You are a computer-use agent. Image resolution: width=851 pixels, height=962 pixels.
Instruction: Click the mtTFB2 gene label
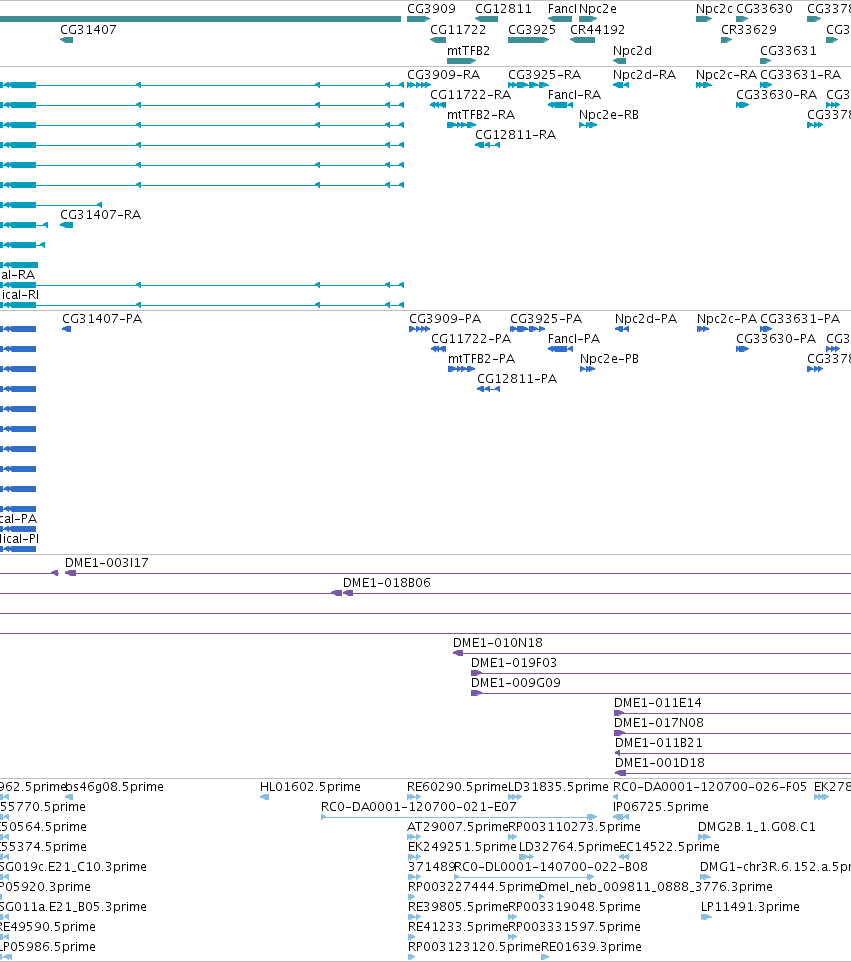click(x=468, y=50)
